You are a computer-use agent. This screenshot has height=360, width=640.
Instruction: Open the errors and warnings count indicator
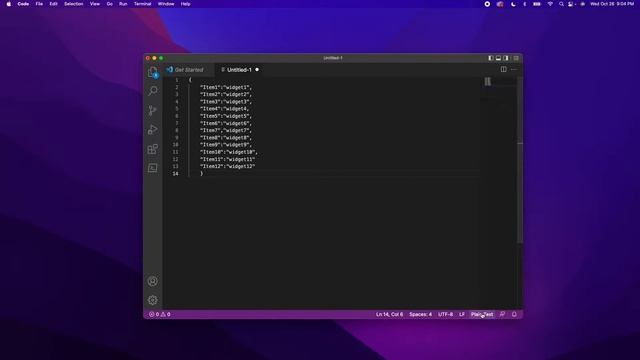[x=160, y=314]
